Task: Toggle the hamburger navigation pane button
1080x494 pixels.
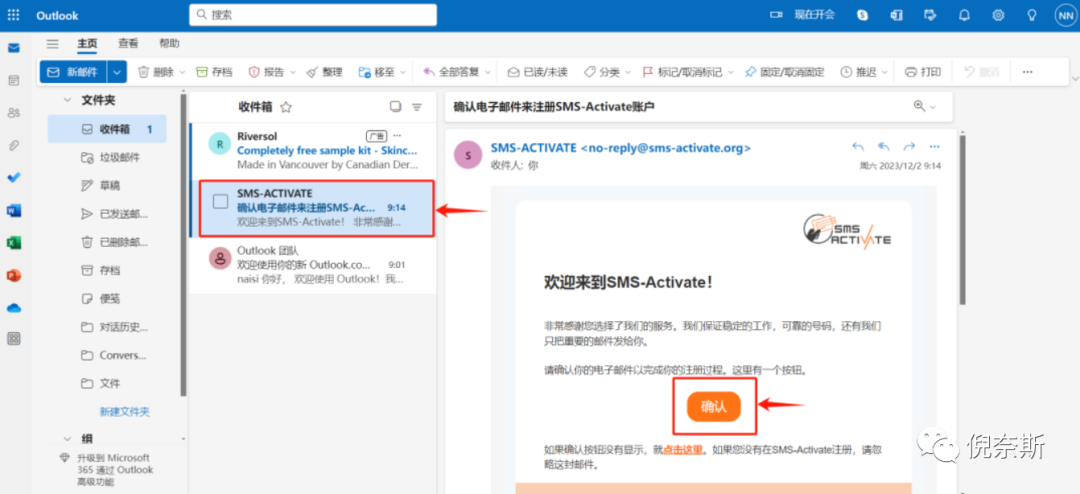Action: 52,44
